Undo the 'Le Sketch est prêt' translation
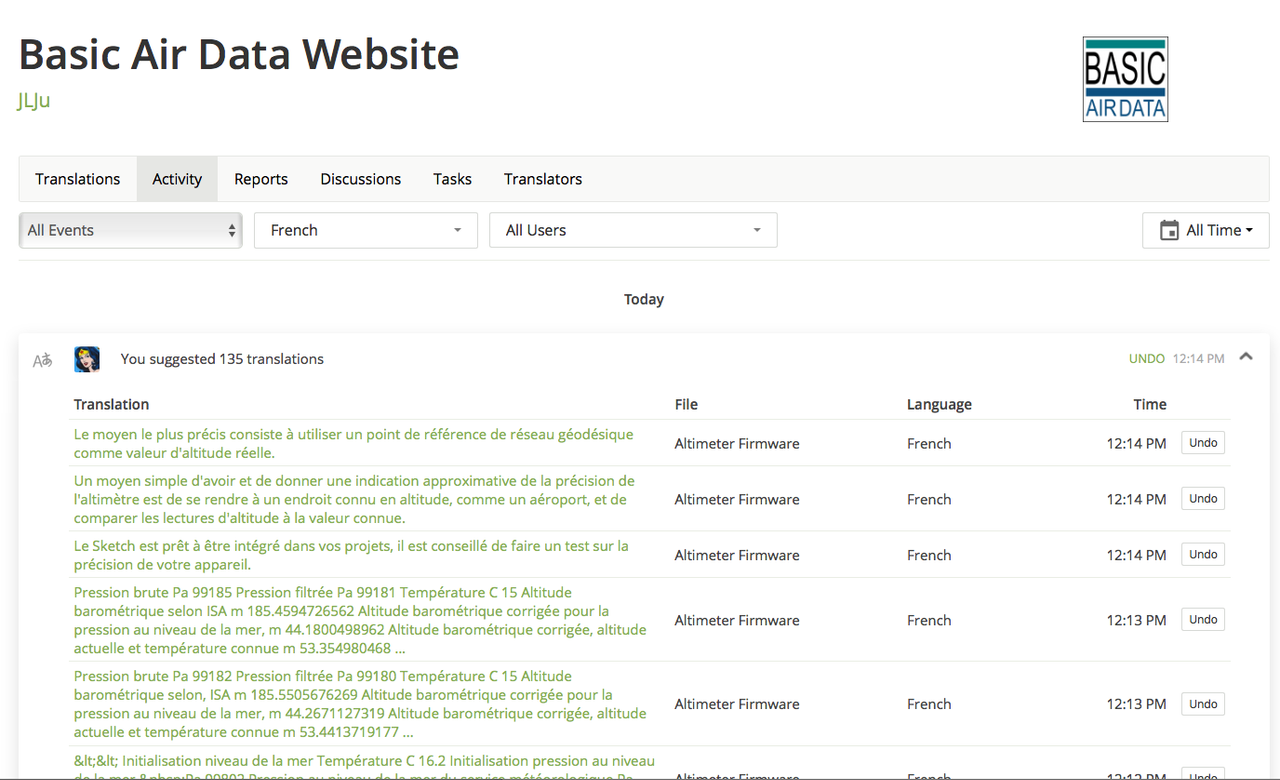 1203,555
